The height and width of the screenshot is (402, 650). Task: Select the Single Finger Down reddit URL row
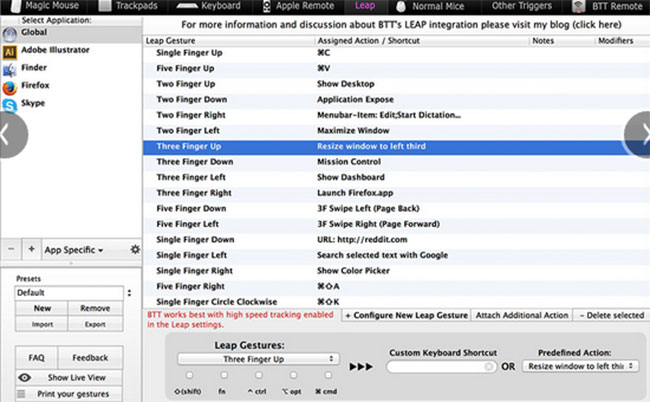point(396,240)
